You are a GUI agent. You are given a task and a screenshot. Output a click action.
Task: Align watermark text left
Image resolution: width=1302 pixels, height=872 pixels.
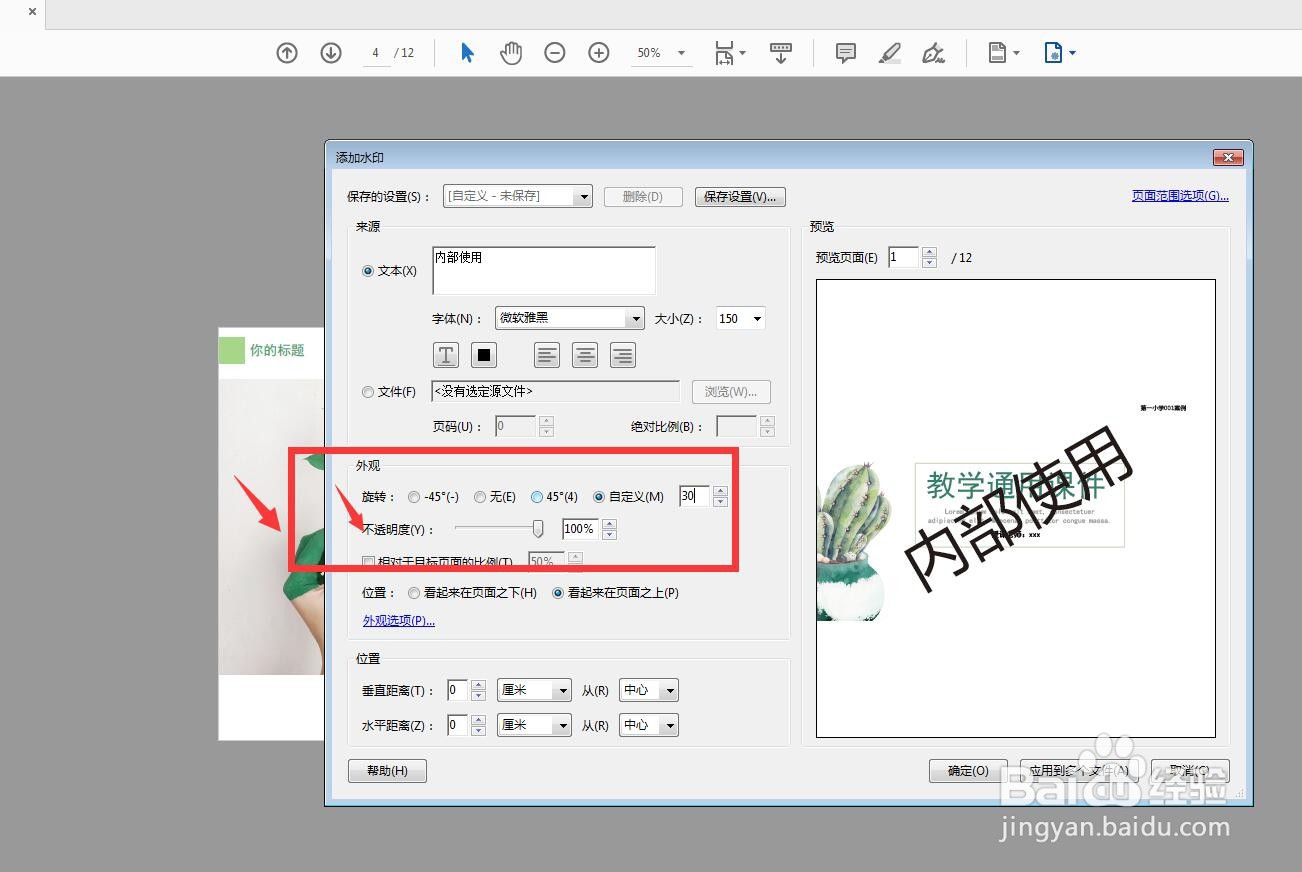547,355
